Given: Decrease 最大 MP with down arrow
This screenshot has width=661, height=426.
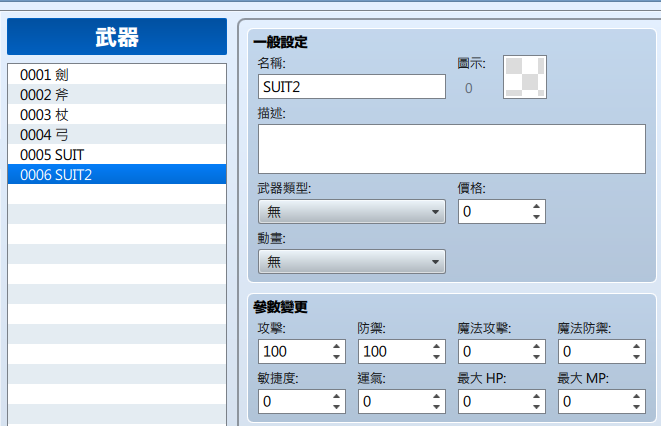Looking at the screenshot, I should [x=636, y=407].
